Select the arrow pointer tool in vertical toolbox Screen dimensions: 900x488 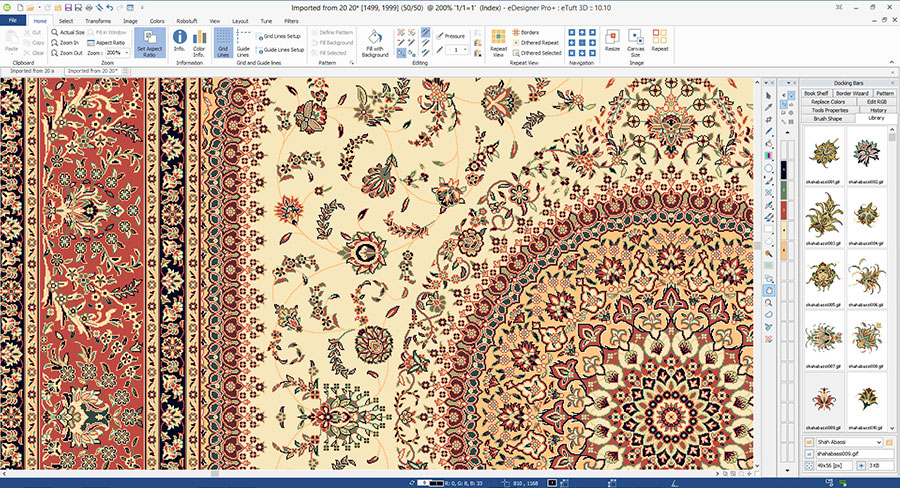click(769, 95)
